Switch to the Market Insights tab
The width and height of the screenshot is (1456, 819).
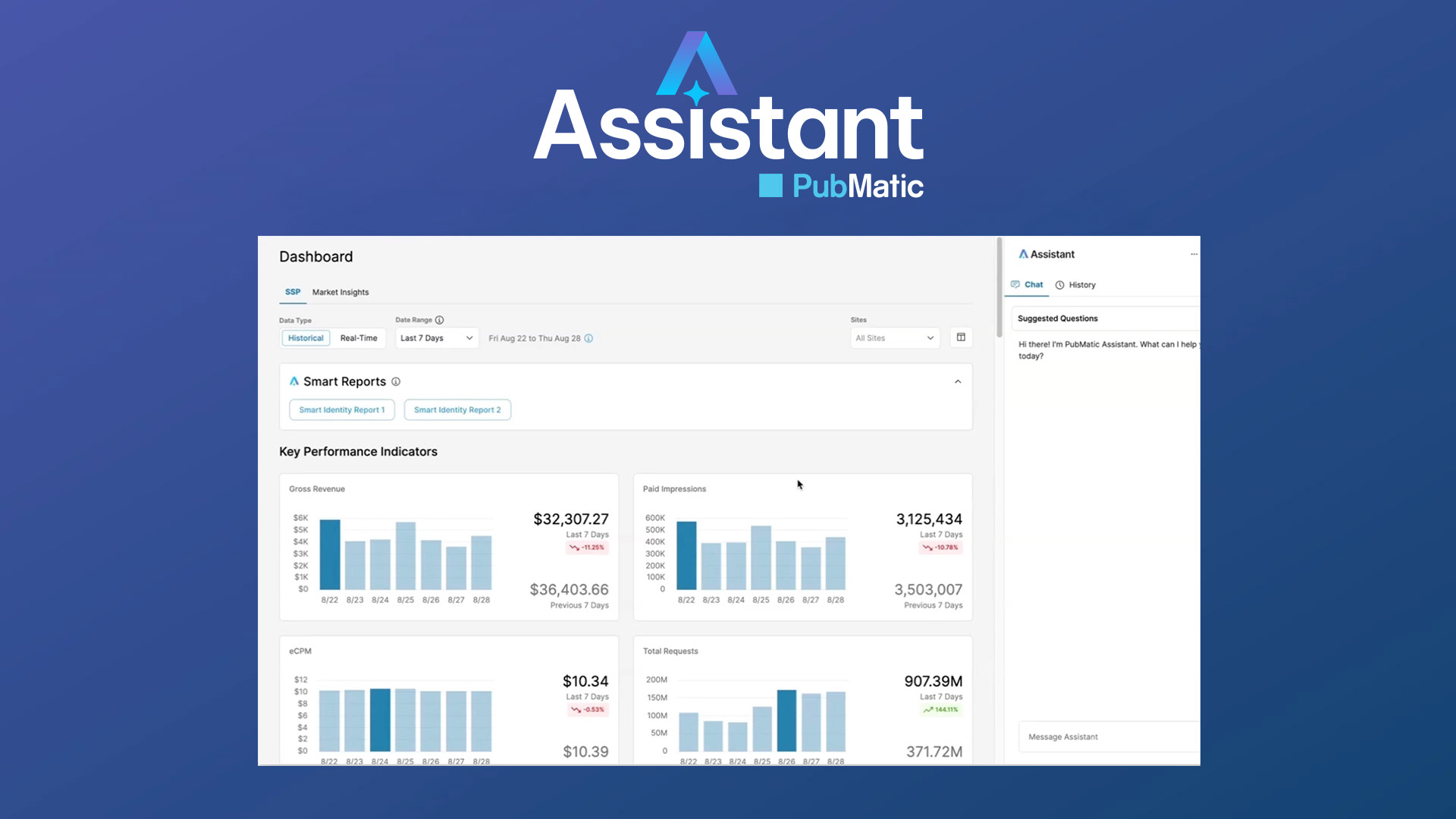coord(340,292)
